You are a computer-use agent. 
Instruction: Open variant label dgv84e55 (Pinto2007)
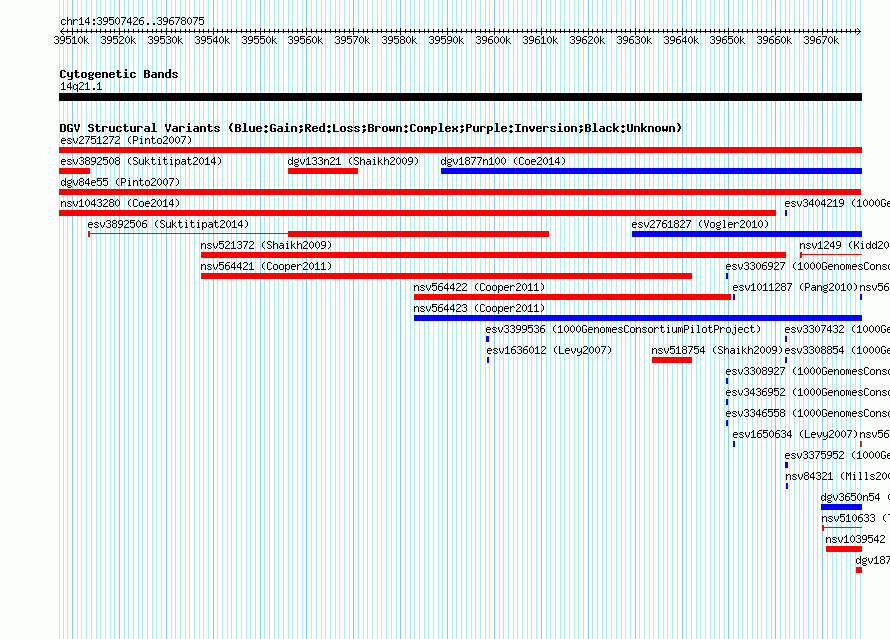[x=120, y=182]
